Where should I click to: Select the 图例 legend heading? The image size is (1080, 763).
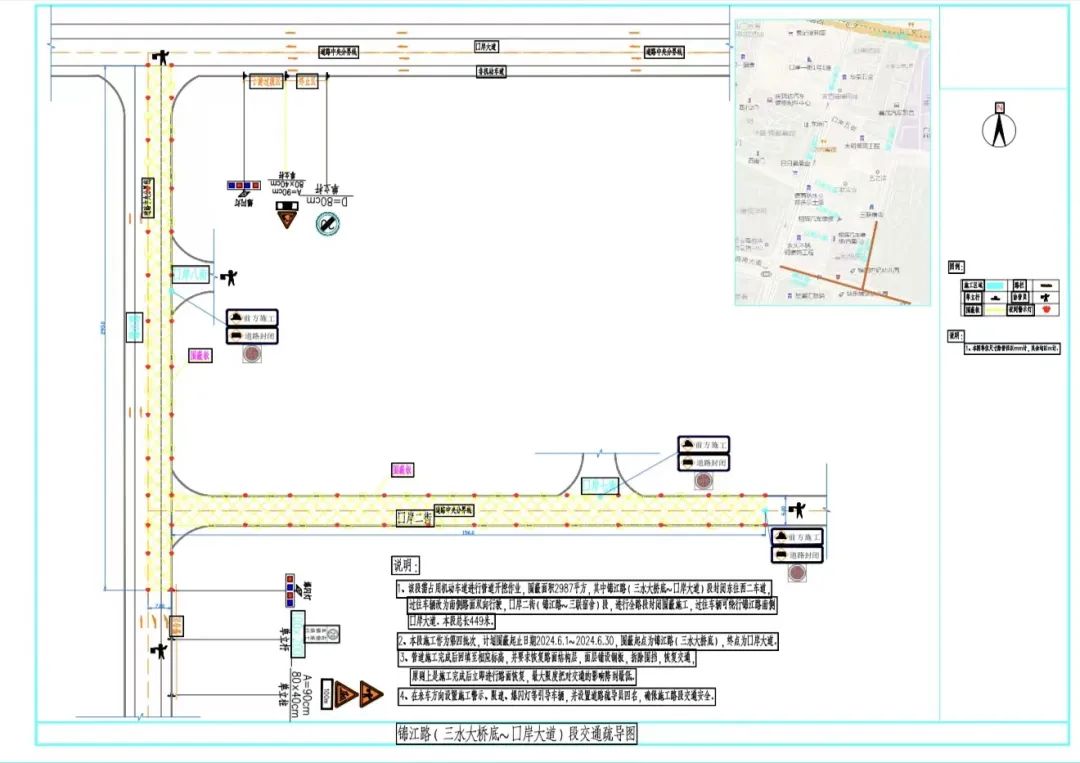[956, 266]
